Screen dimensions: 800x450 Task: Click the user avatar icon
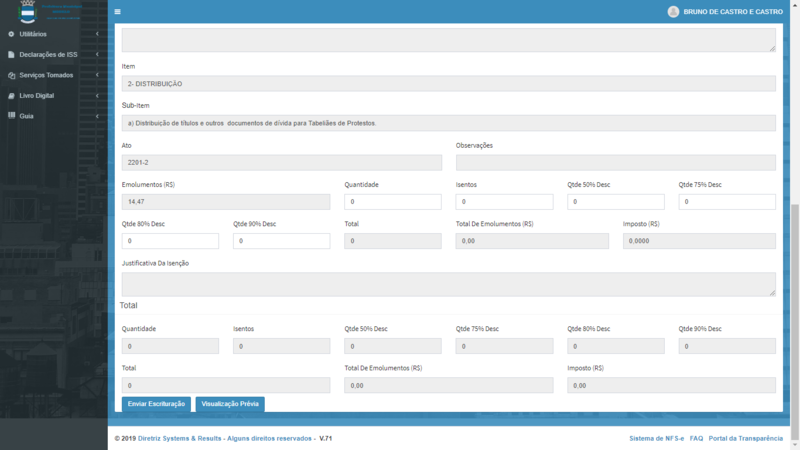673,12
